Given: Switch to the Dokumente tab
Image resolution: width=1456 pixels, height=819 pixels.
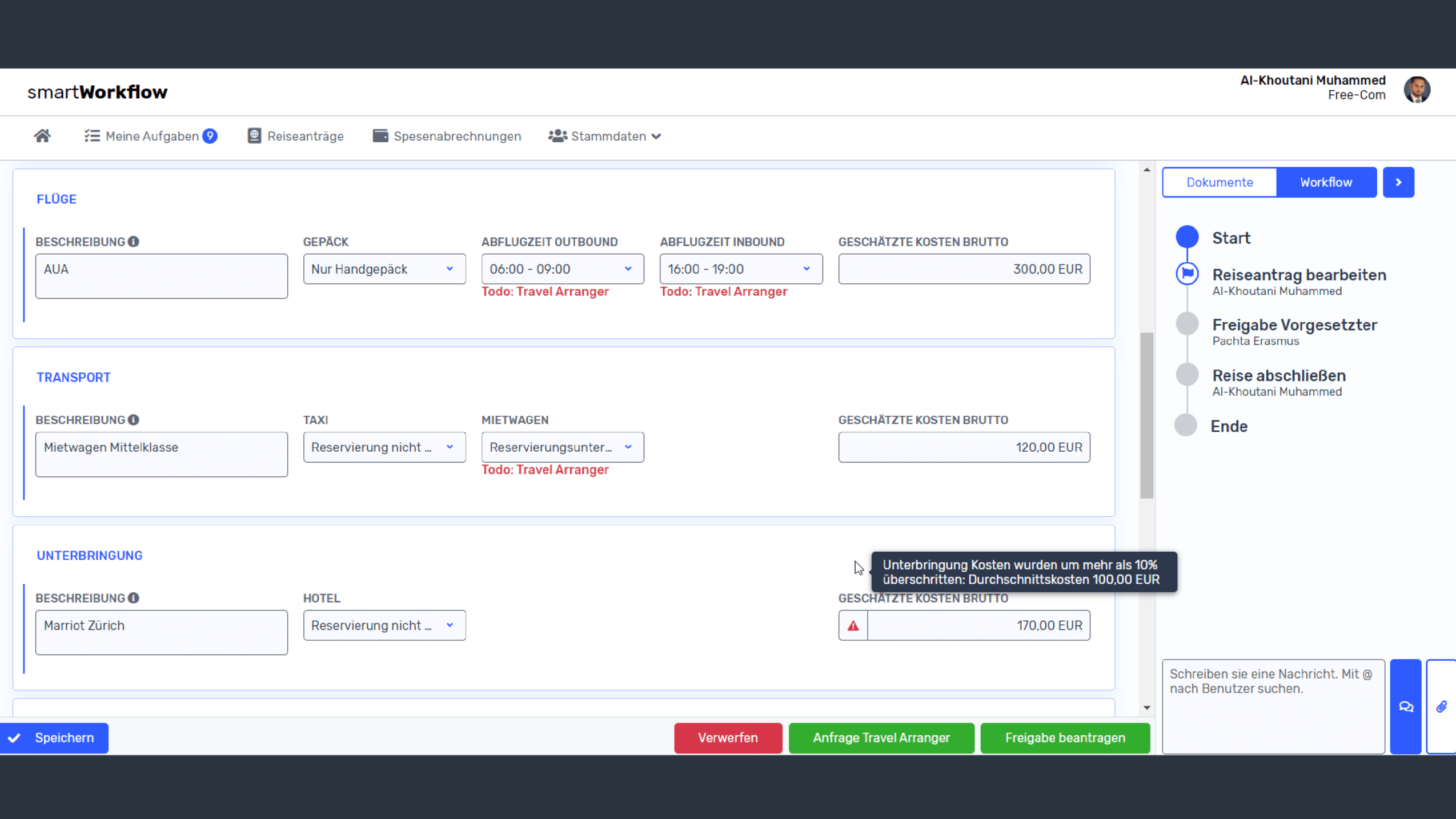Looking at the screenshot, I should 1220,182.
